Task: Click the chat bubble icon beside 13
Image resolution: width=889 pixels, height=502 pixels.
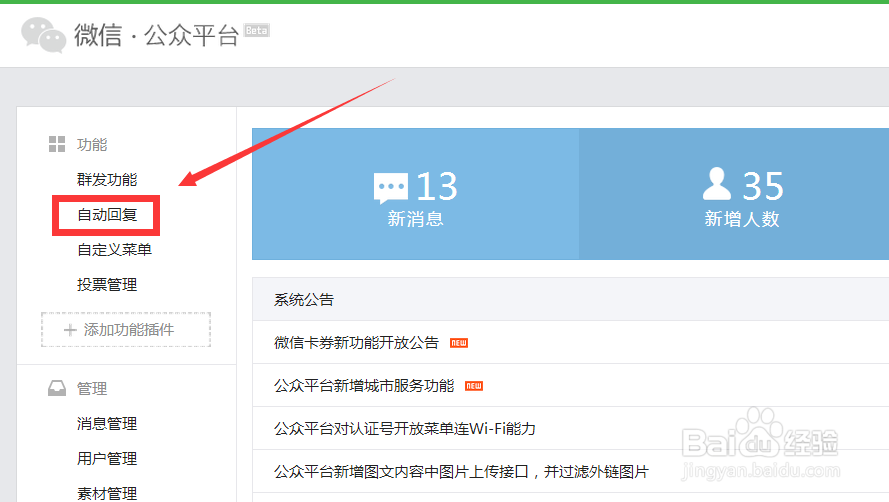Action: 391,188
